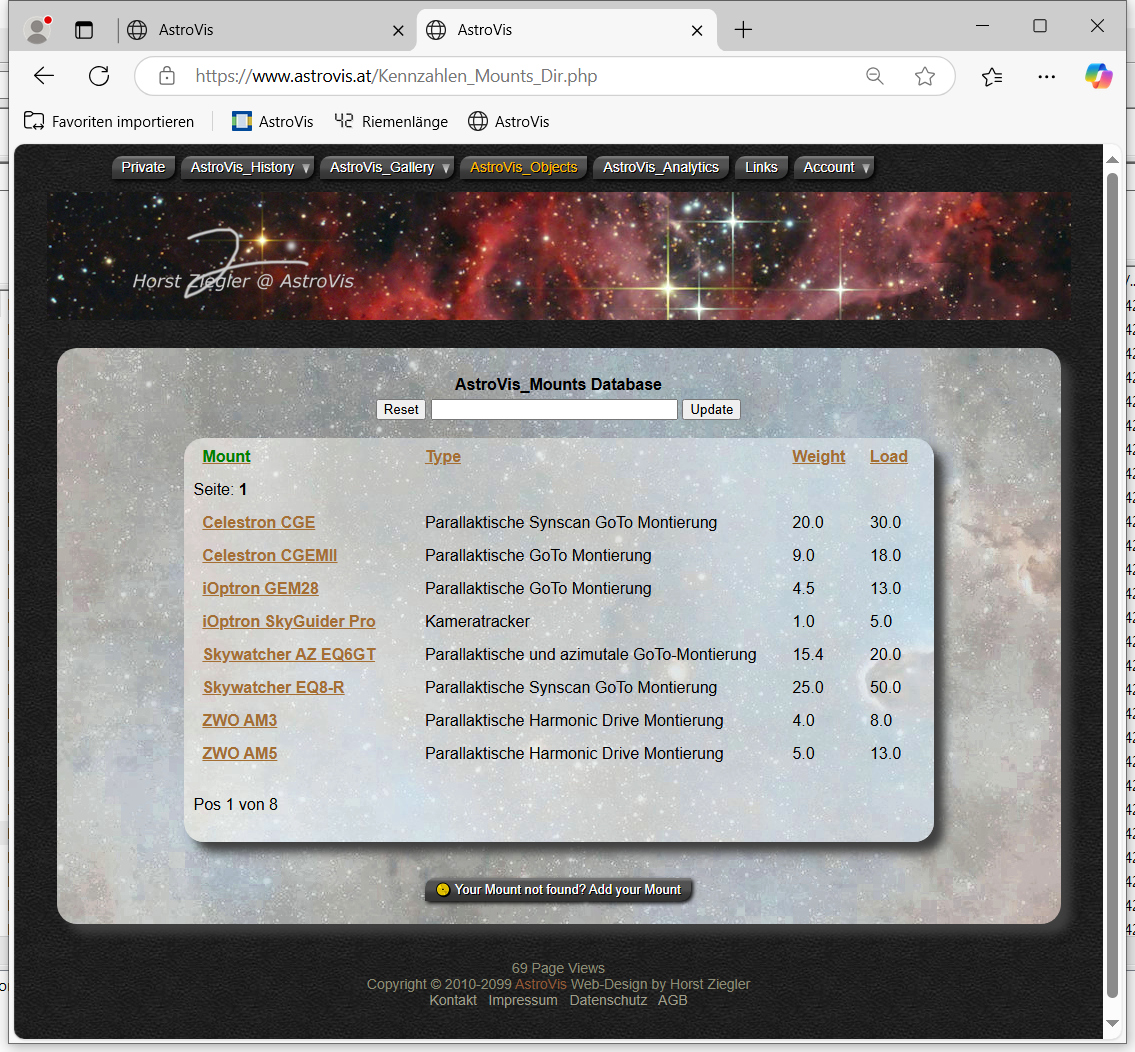The height and width of the screenshot is (1052, 1135).
Task: Open the favorites list icon
Action: point(992,76)
